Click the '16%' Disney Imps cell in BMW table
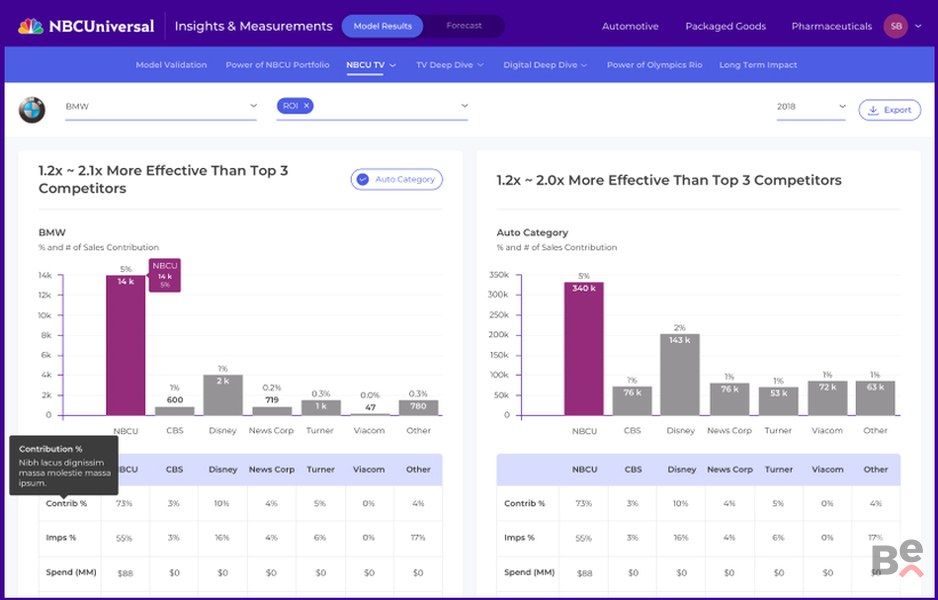Screen dimensions: 938x600 222,538
